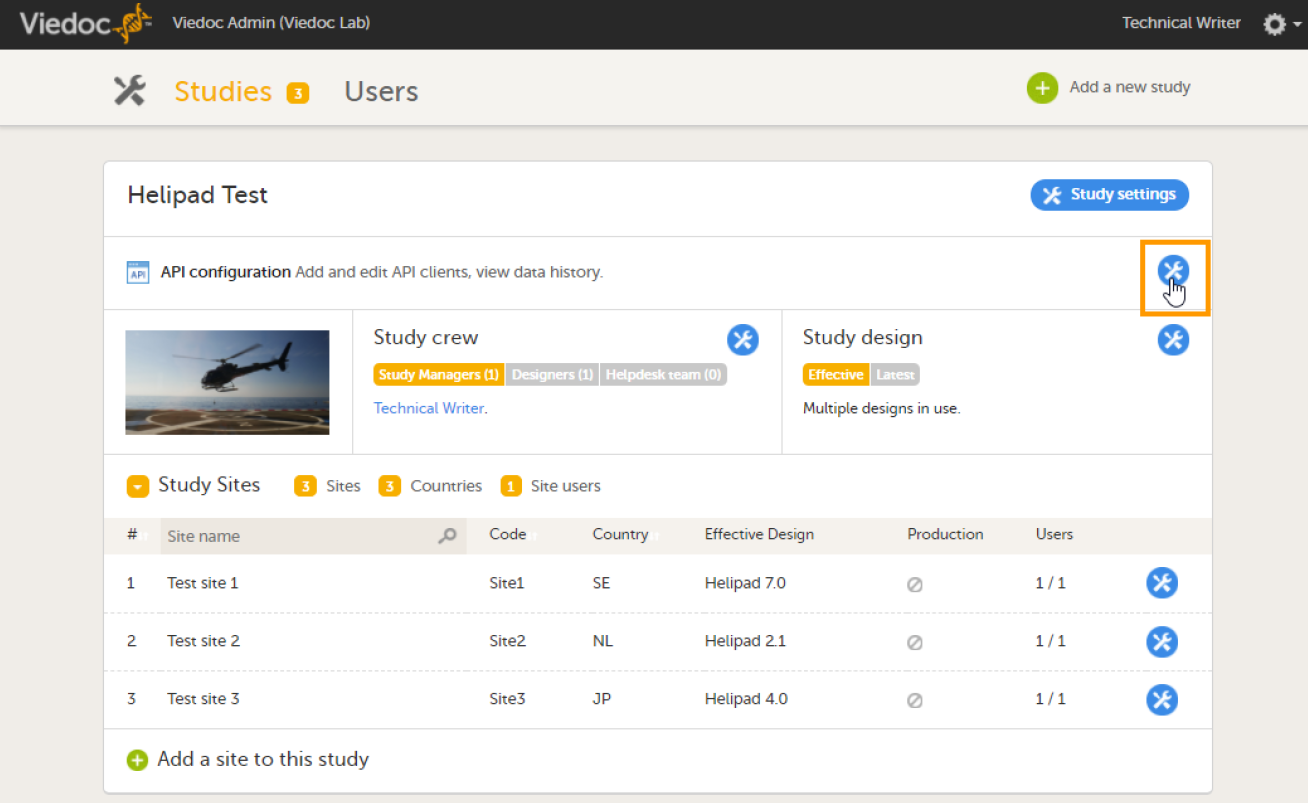Viewport: 1308px width, 803px height.
Task: Switch to the Users tab
Action: (x=381, y=90)
